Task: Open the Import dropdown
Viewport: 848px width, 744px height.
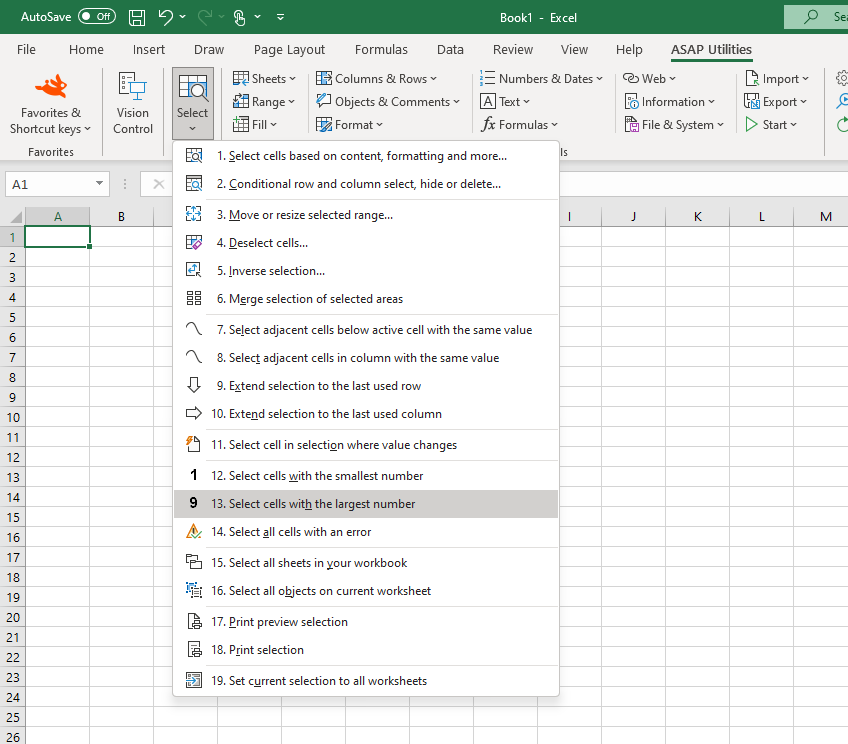Action: [777, 78]
